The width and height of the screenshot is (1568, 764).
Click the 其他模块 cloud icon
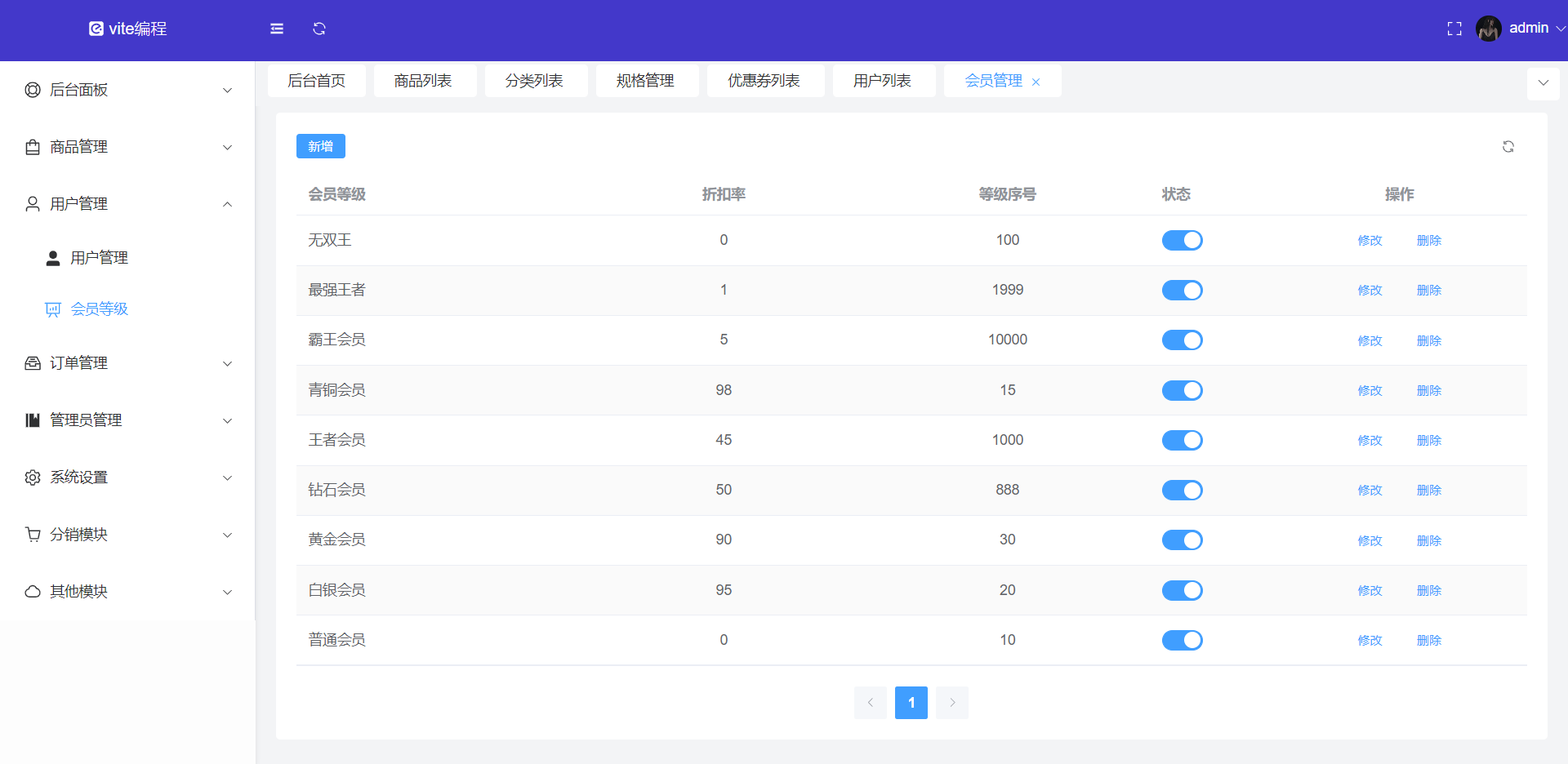point(33,592)
